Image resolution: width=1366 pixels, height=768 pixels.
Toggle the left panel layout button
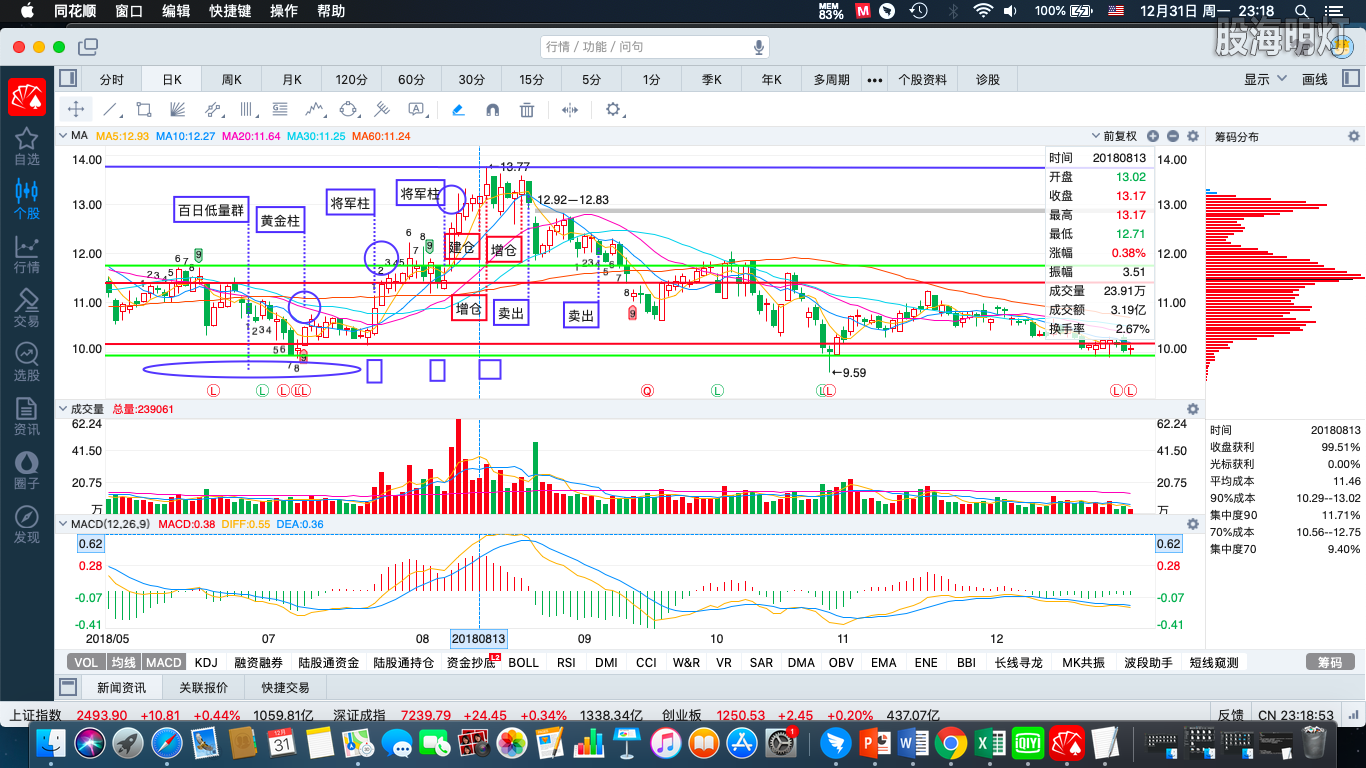[68, 79]
